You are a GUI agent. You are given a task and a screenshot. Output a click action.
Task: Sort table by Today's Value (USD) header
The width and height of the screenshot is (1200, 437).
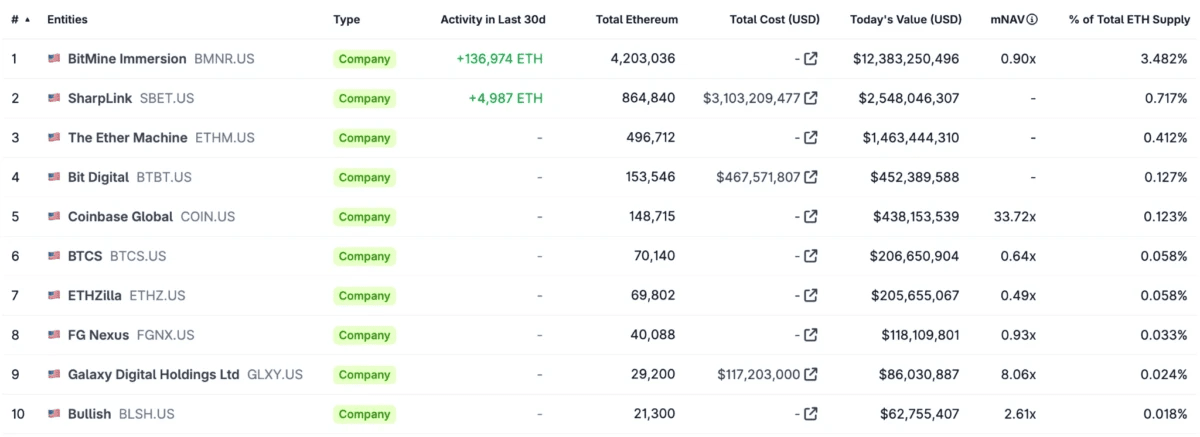click(x=905, y=19)
